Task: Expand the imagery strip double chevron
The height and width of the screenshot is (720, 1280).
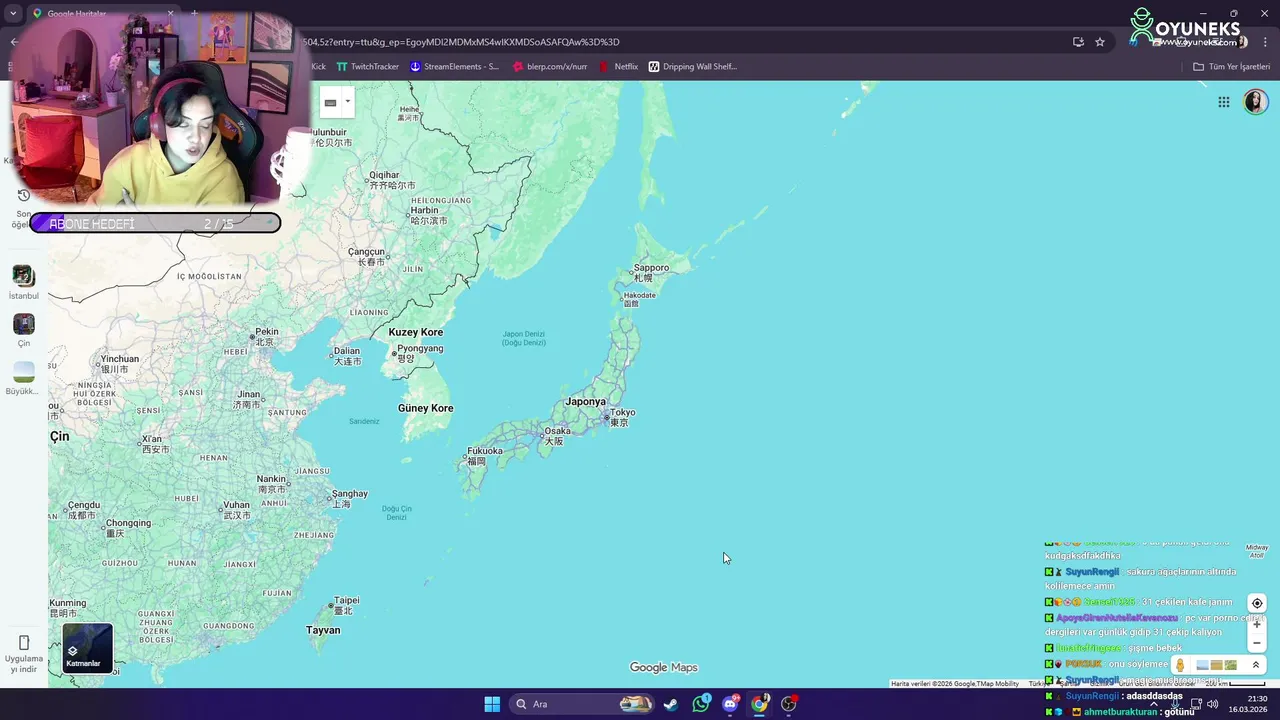Action: [x=1256, y=665]
